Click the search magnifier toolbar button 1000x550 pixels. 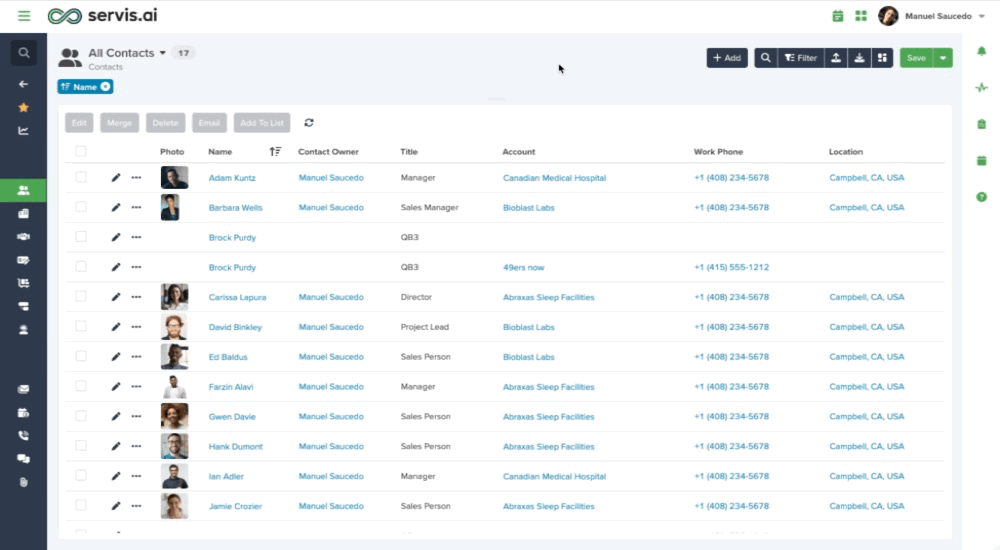pos(765,58)
